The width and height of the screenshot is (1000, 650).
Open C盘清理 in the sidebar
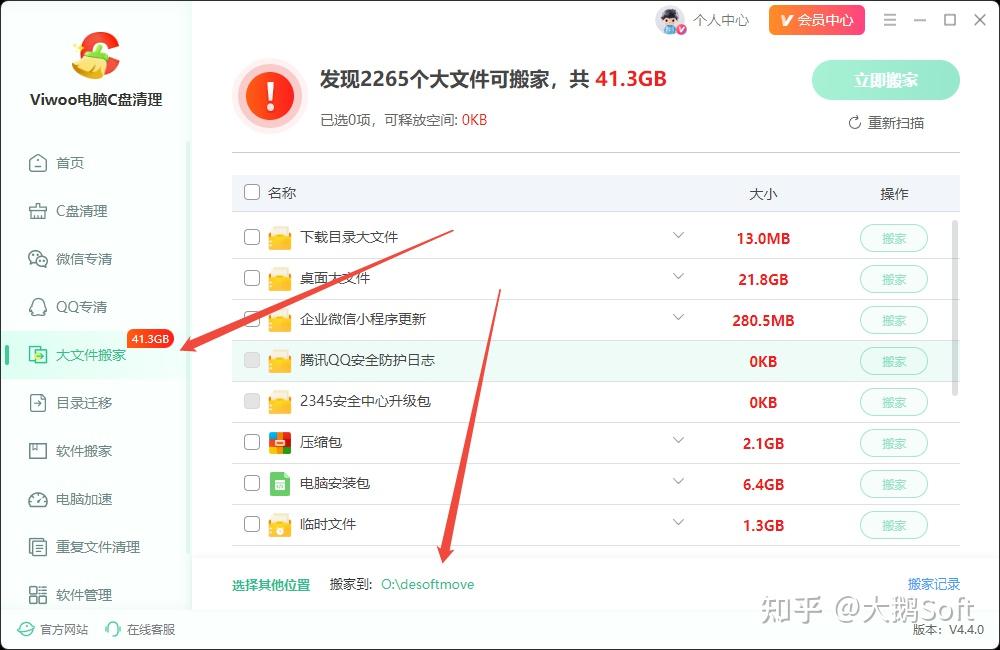pos(82,211)
